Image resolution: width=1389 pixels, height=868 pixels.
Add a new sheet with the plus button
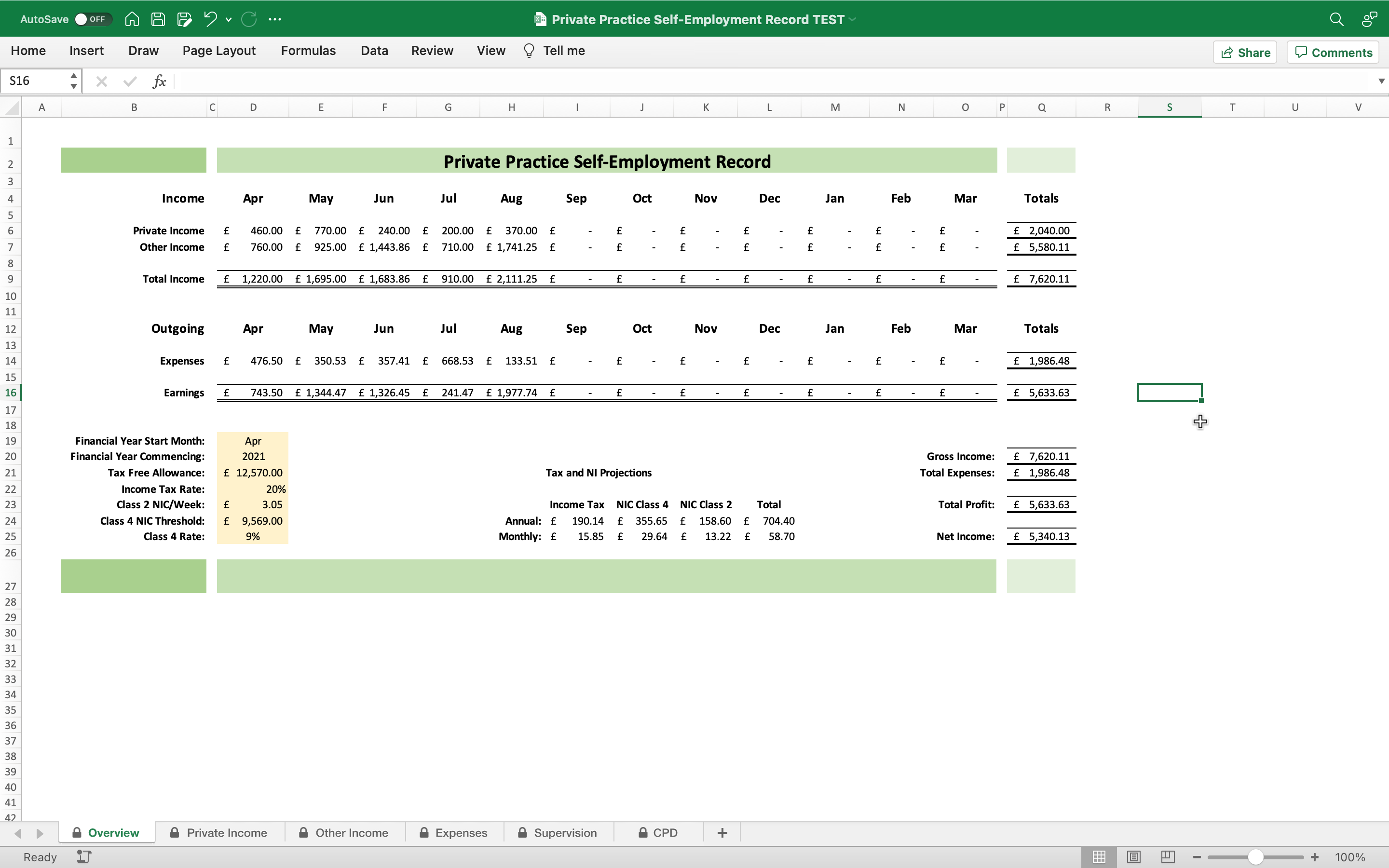coord(722,832)
